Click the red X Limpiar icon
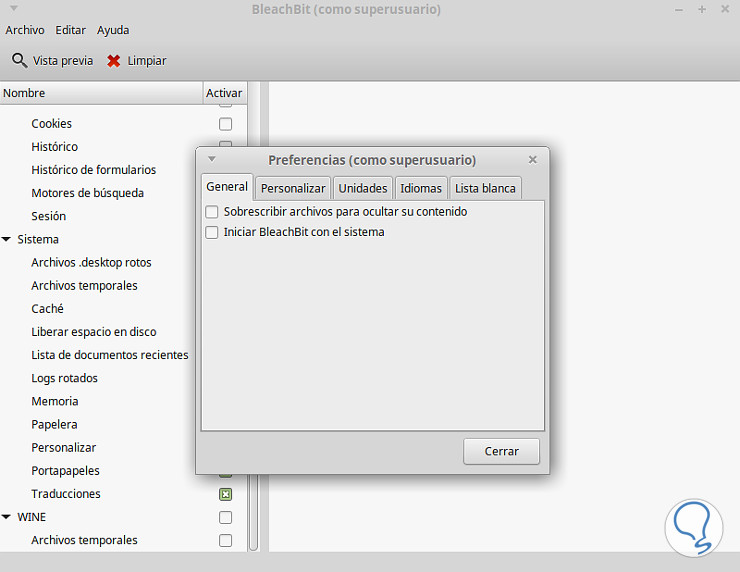The image size is (740, 572). pyautogui.click(x=113, y=61)
